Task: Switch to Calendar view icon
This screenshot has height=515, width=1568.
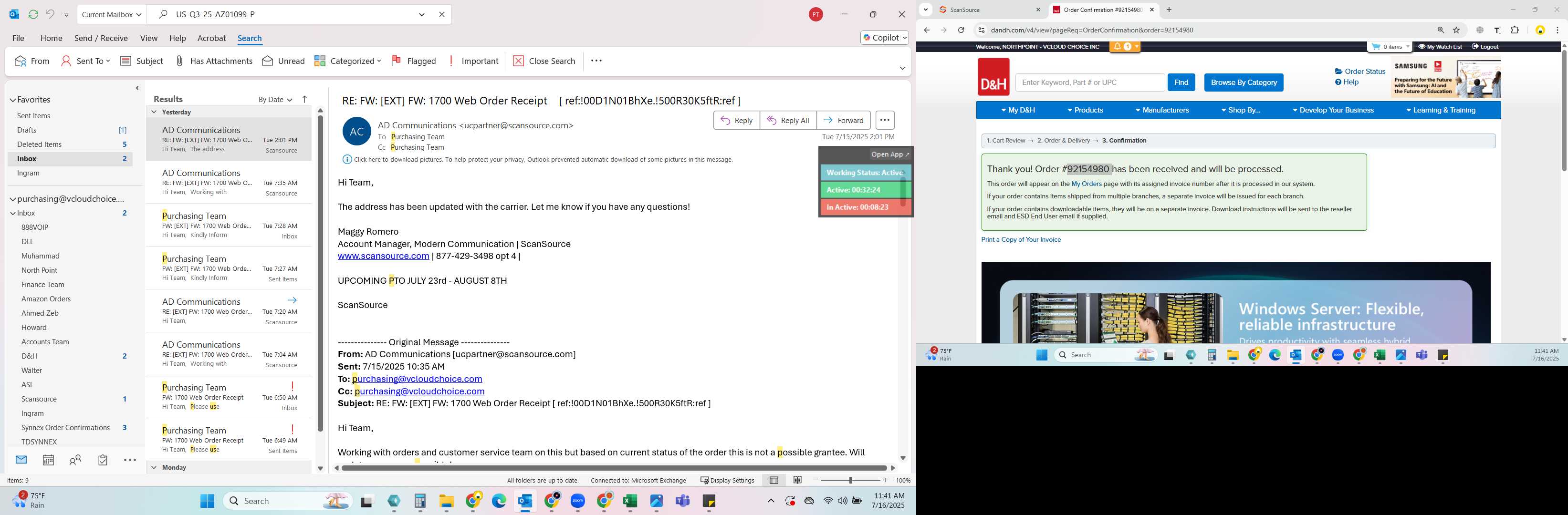Action: coord(48,460)
